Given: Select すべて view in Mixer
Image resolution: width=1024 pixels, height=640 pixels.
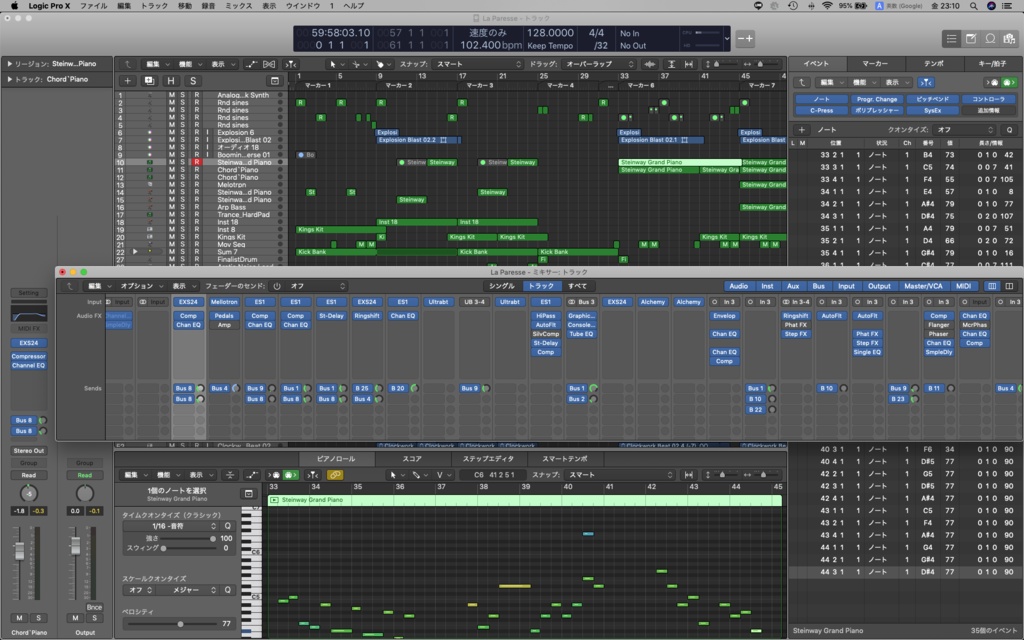Looking at the screenshot, I should click(577, 286).
